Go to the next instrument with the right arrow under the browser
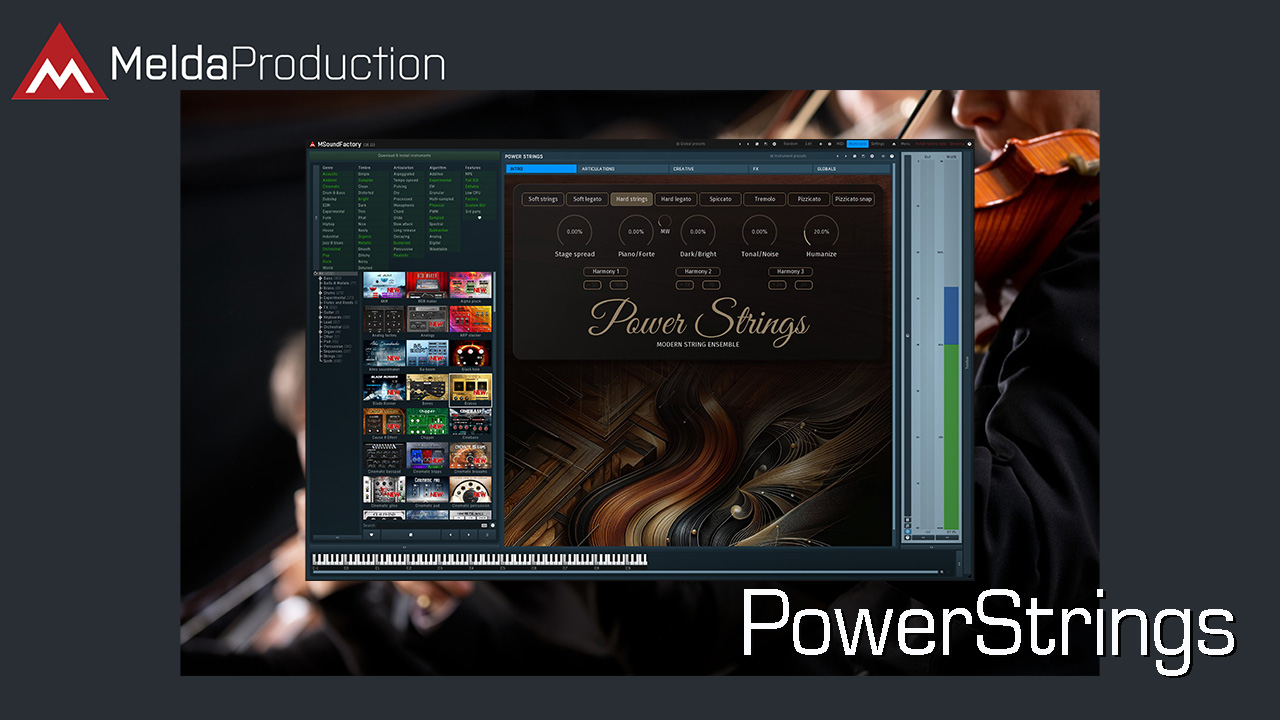Viewport: 1280px width, 720px height. (468, 535)
